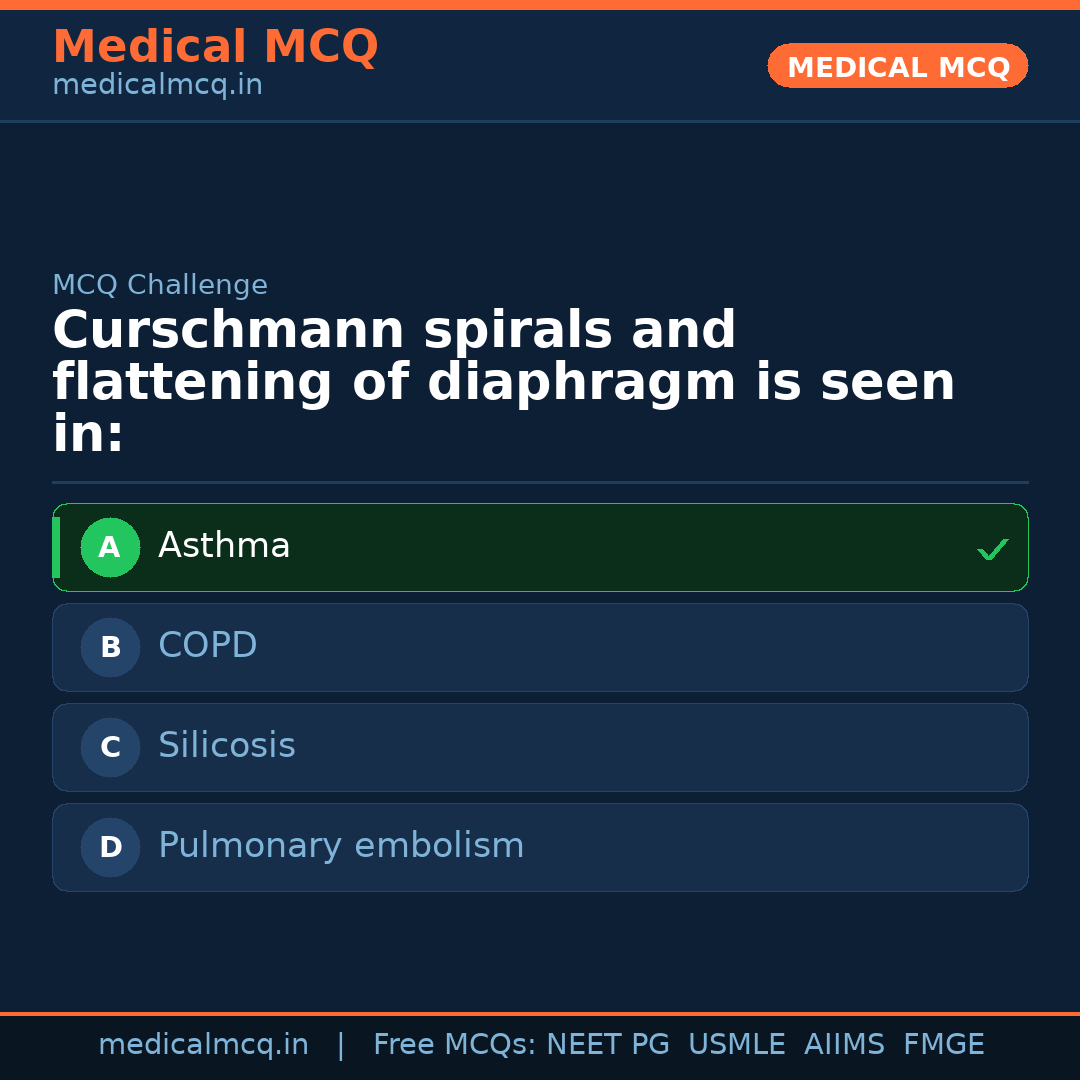Click USMLE in the footer
The height and width of the screenshot is (1080, 1080).
(x=737, y=1045)
